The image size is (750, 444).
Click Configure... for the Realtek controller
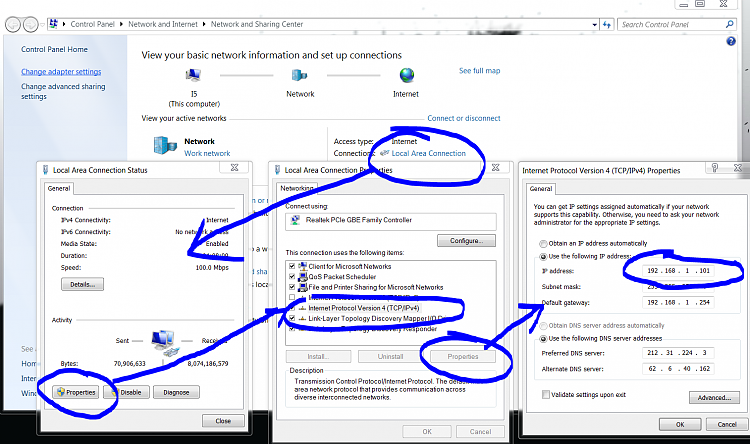pos(466,241)
